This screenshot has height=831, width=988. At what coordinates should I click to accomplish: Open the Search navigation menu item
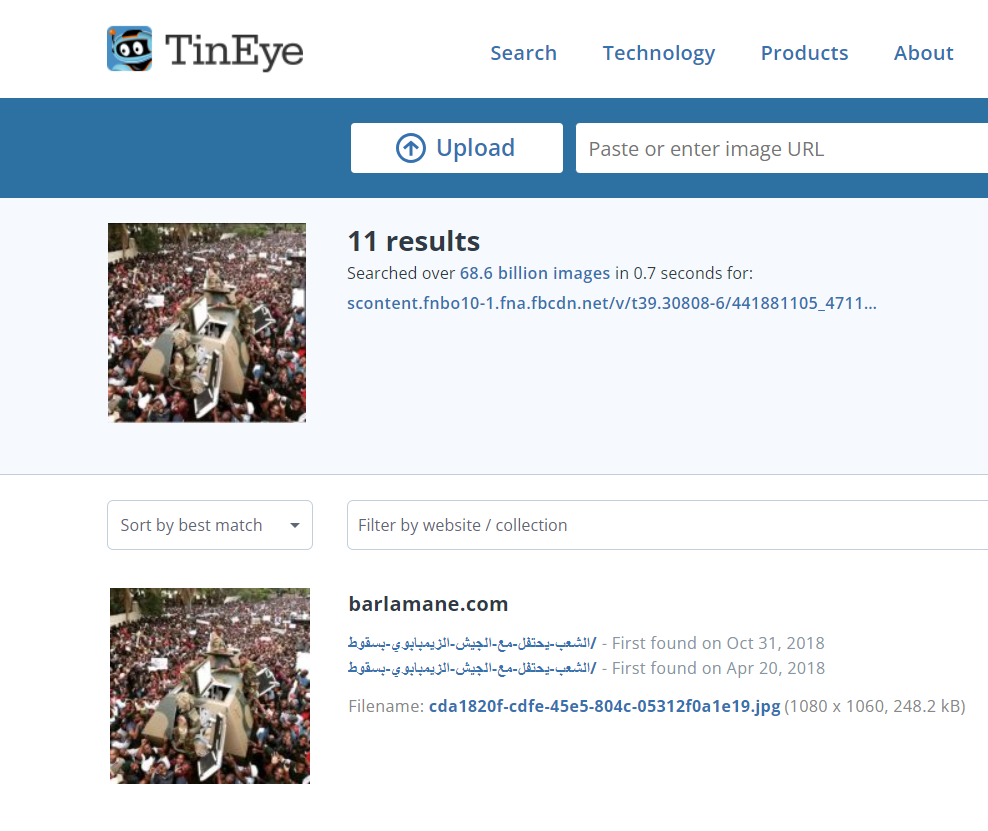pos(523,53)
